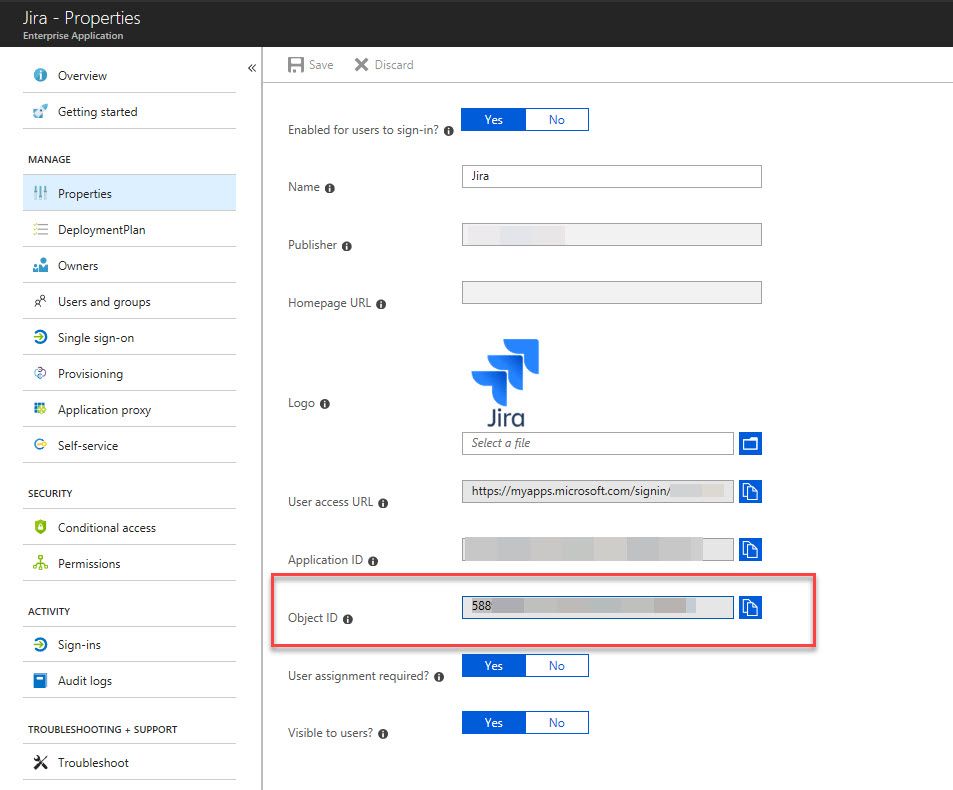Click the Name text field

click(611, 176)
